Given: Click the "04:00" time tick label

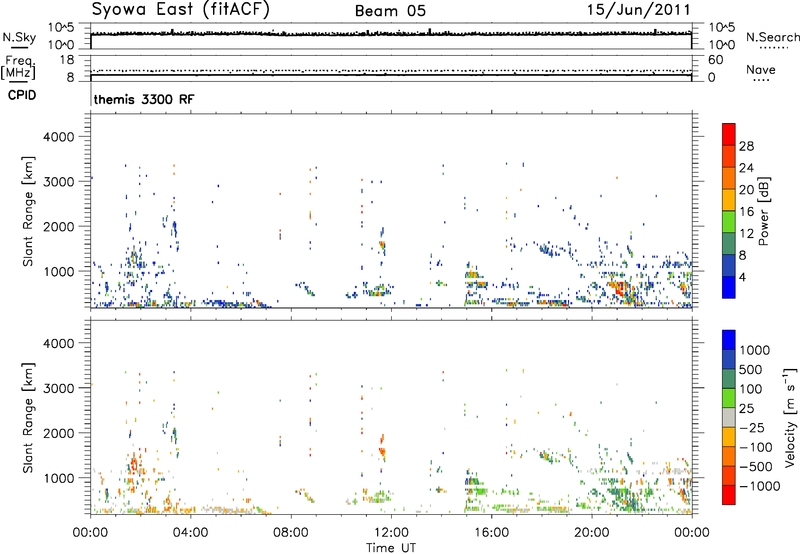Looking at the screenshot, I should coord(190,533).
